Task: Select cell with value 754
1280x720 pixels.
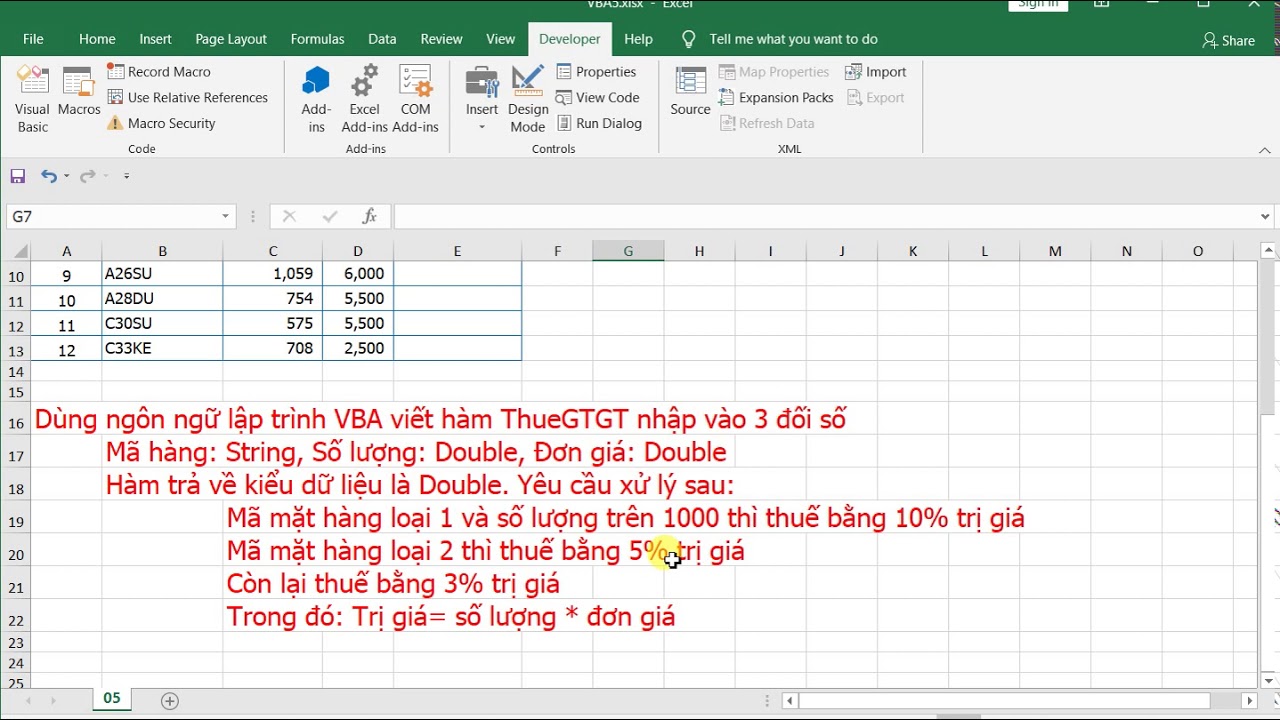Action: (x=273, y=299)
